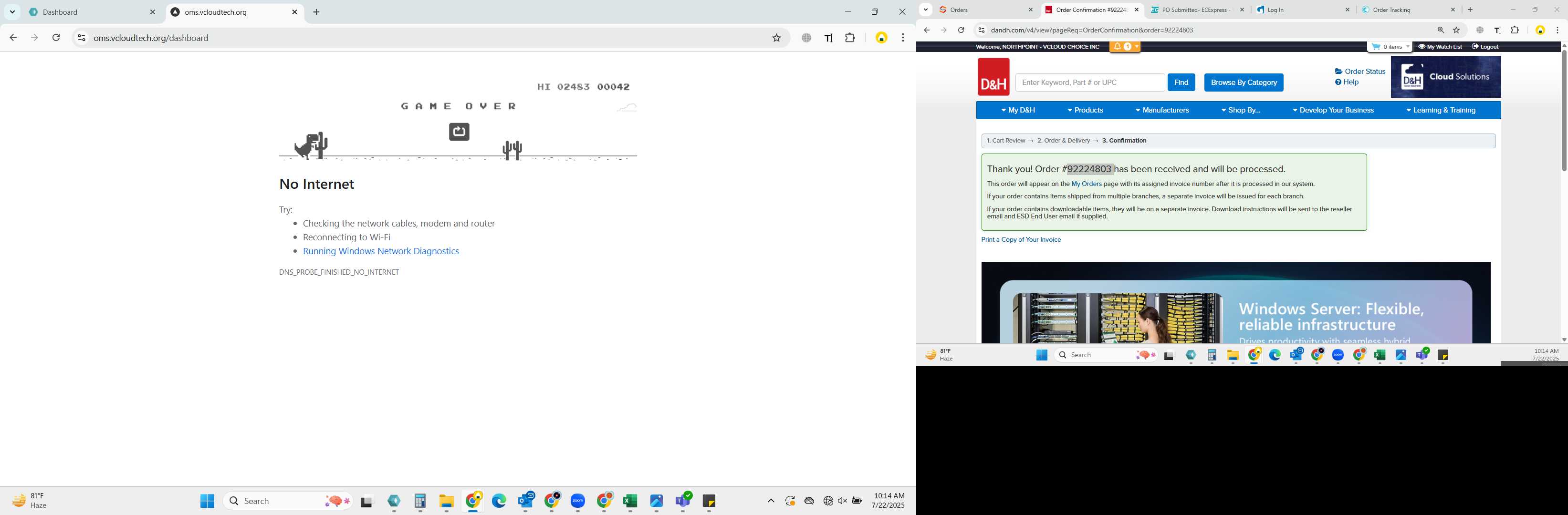Click the Find button
This screenshot has height=515, width=1568.
[x=1181, y=82]
